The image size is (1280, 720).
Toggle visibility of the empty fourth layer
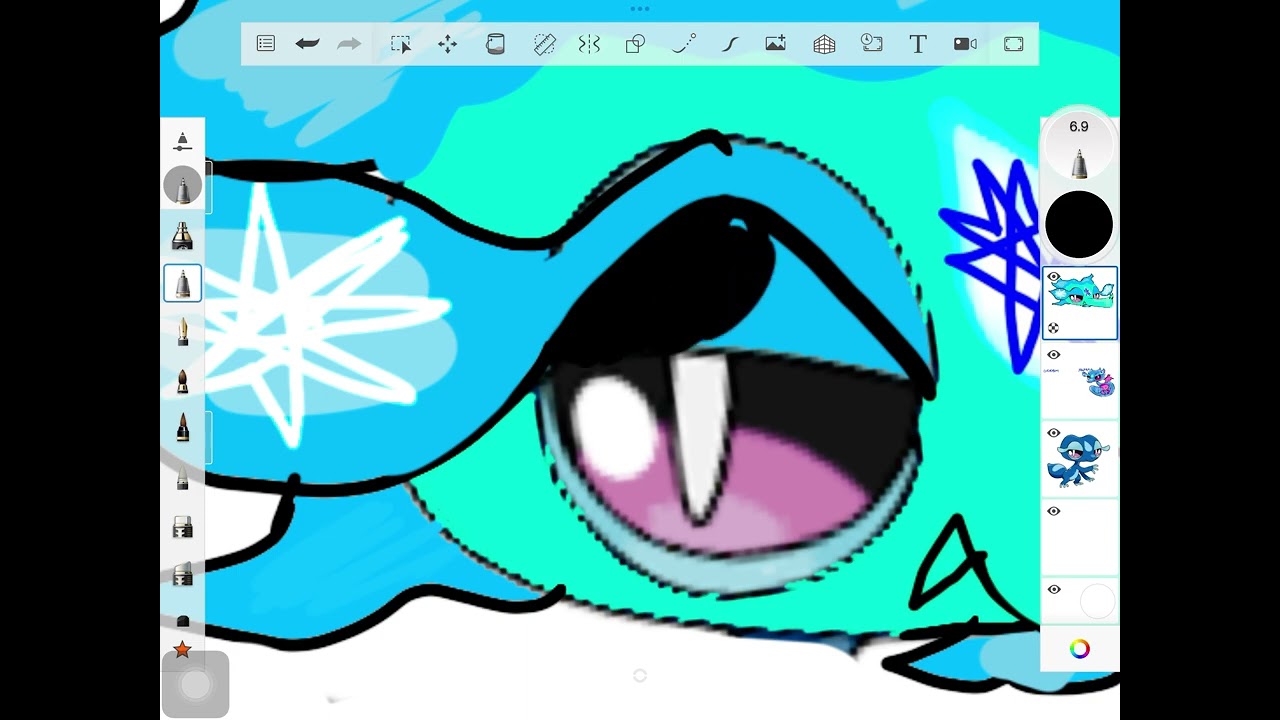[x=1053, y=511]
